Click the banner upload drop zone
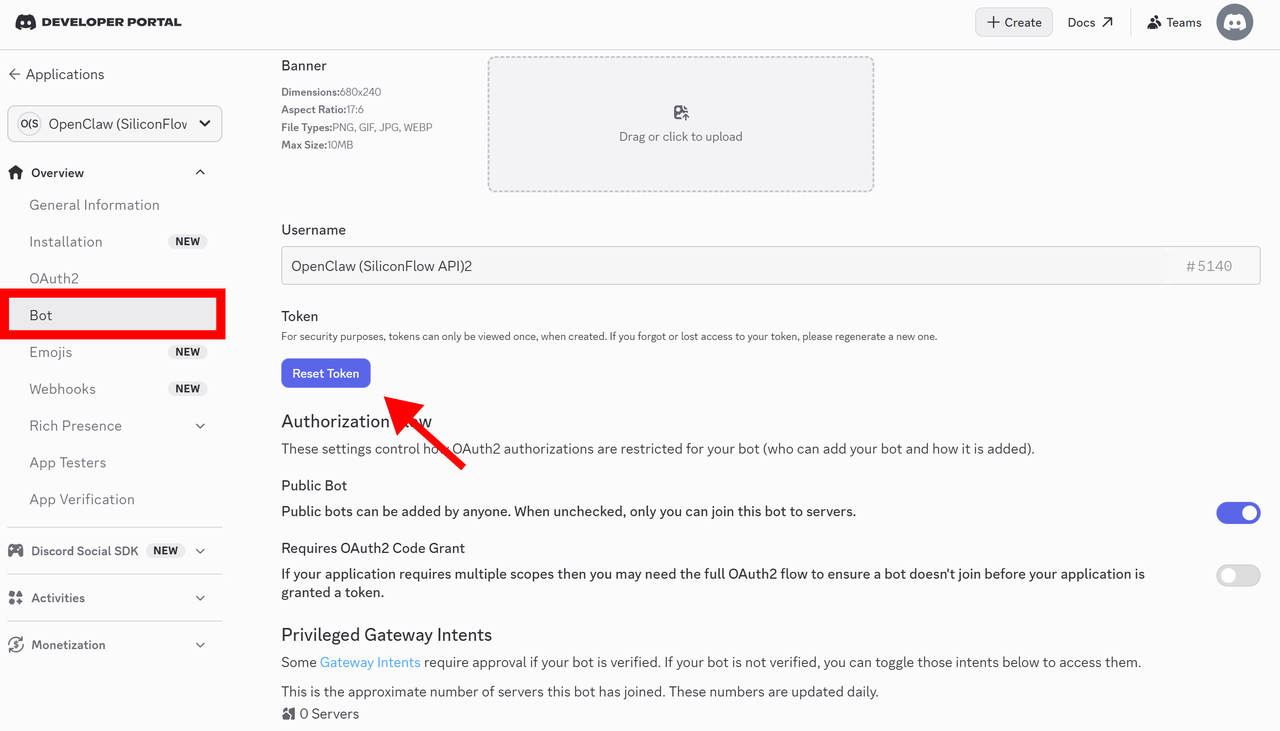The image size is (1280, 731). pyautogui.click(x=681, y=124)
